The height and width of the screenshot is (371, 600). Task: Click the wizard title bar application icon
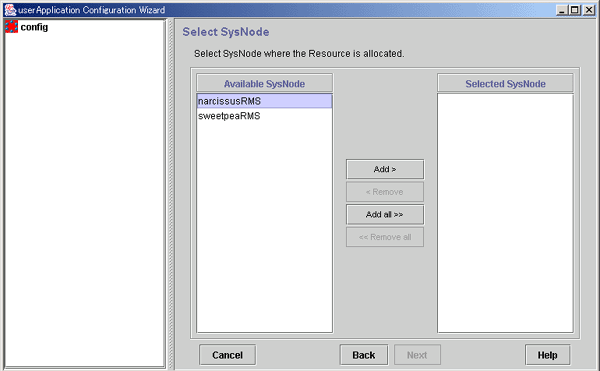click(10, 10)
